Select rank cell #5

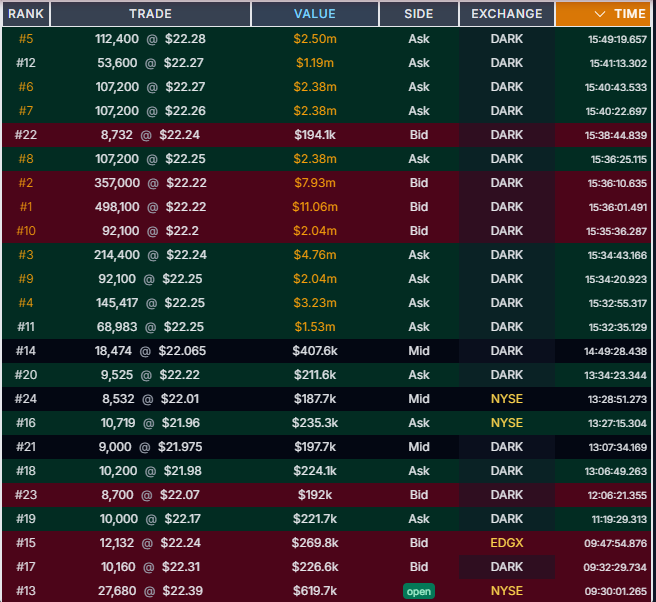pyautogui.click(x=26, y=39)
